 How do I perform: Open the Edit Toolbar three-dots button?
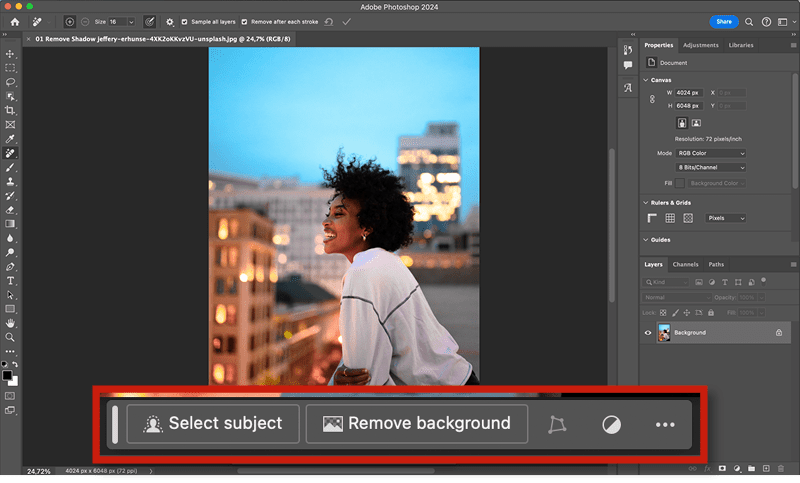pos(10,351)
